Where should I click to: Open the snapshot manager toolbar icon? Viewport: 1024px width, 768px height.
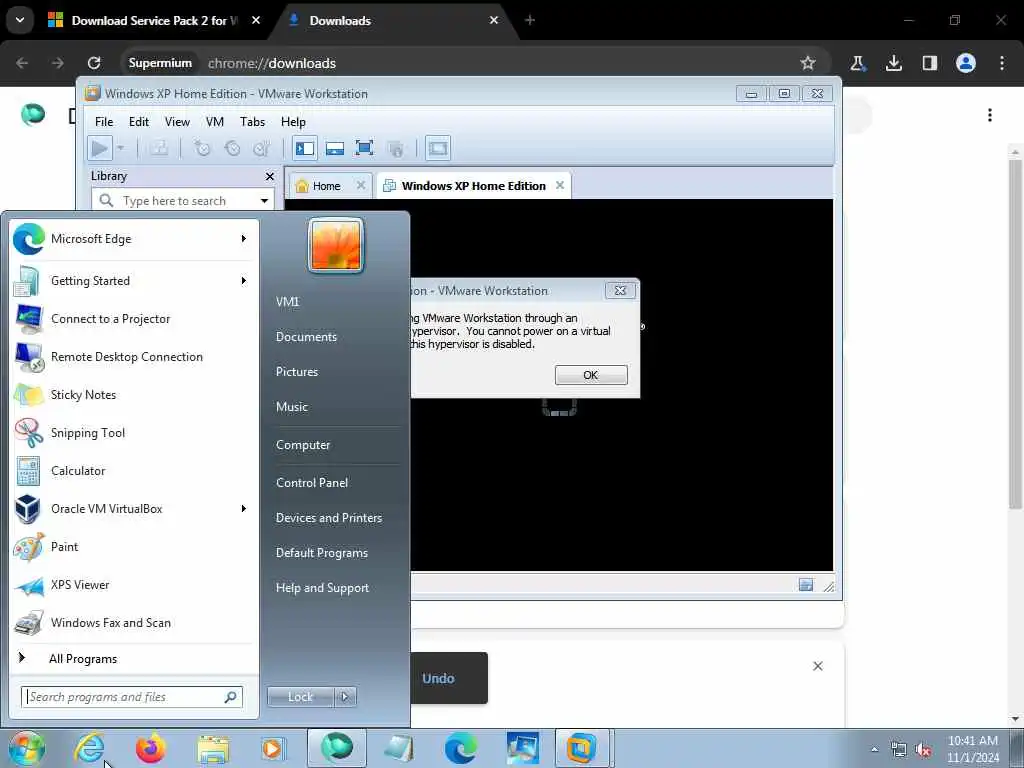click(x=262, y=148)
